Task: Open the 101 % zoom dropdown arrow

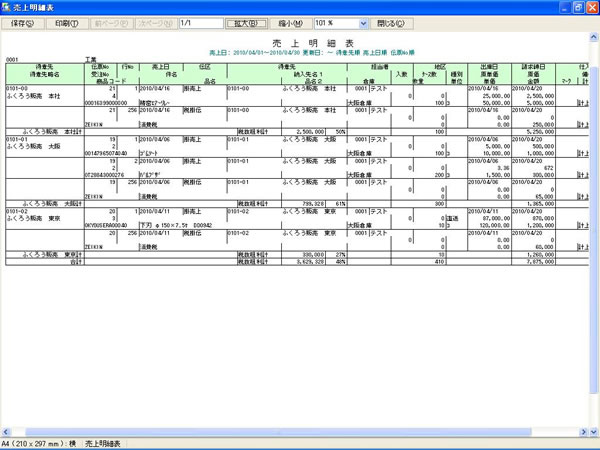Action: [x=363, y=24]
